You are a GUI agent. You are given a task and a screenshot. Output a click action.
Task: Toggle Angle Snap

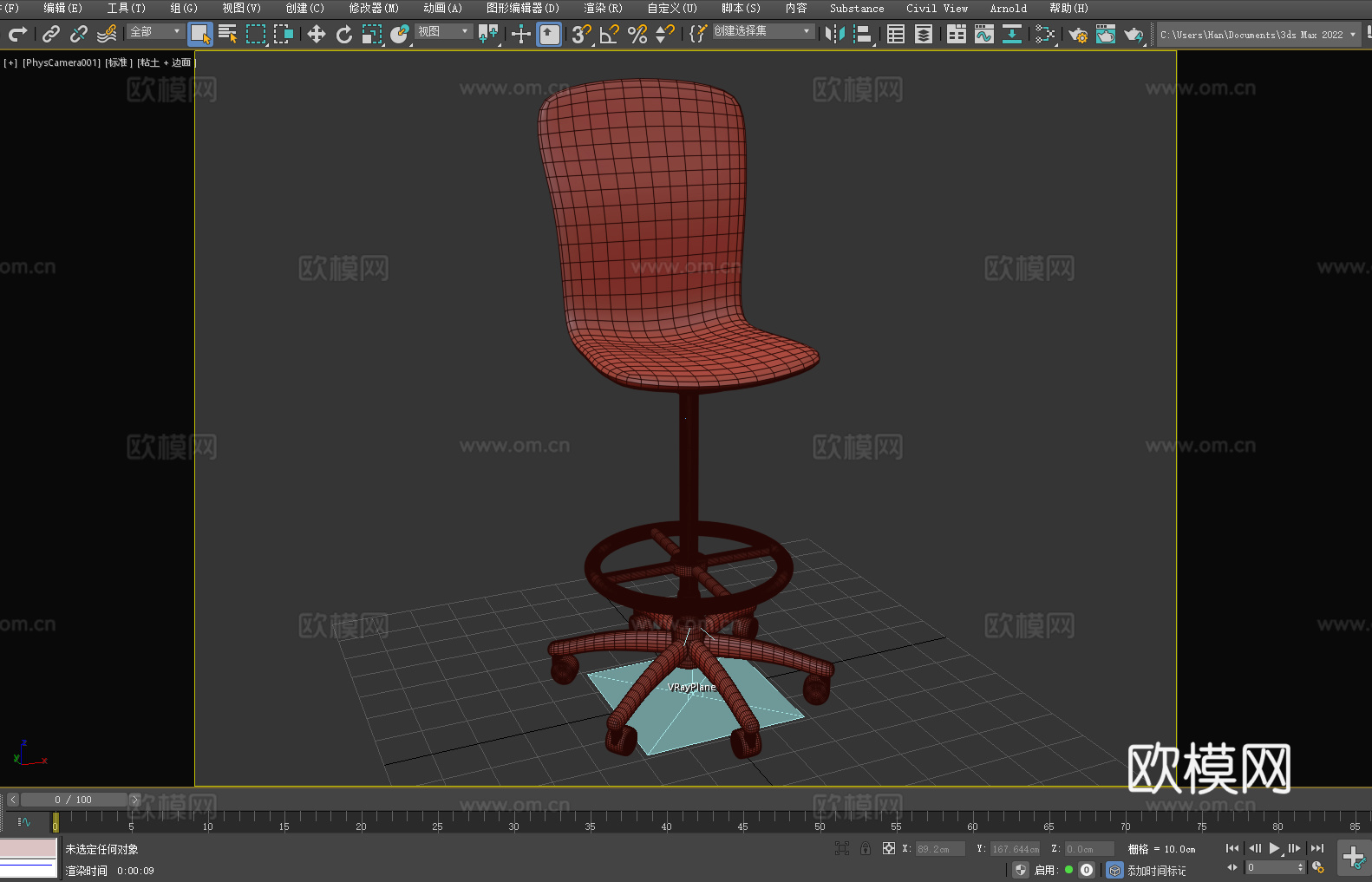click(x=610, y=34)
